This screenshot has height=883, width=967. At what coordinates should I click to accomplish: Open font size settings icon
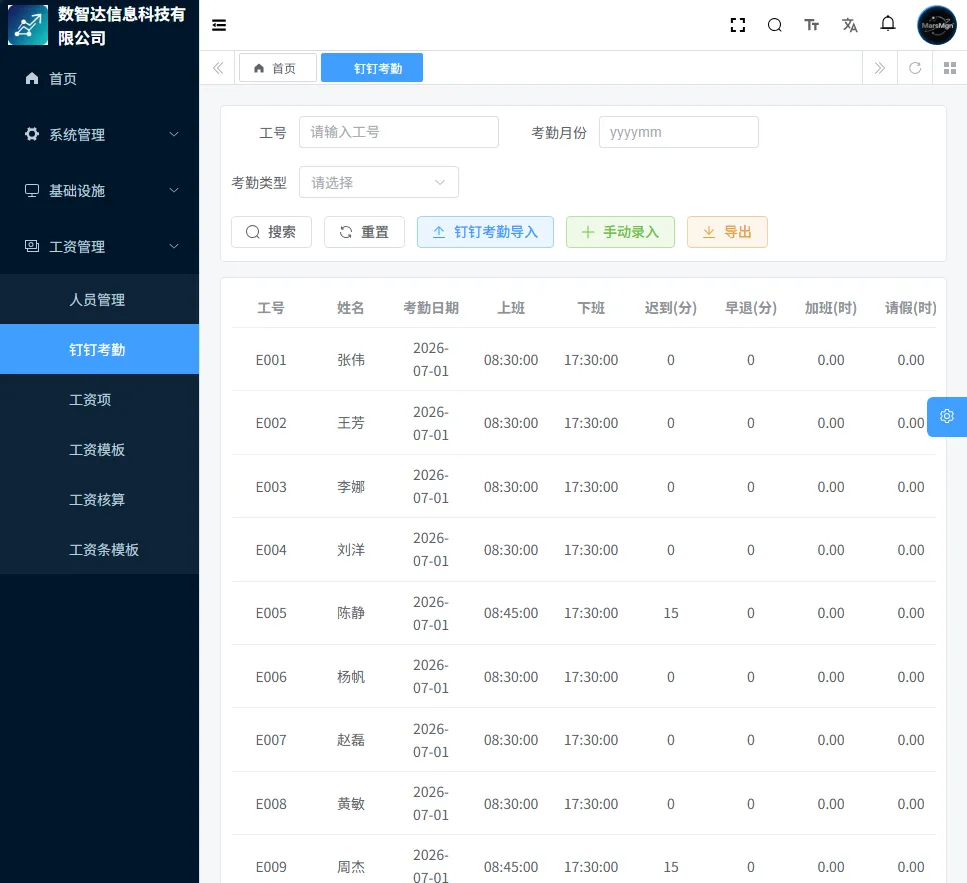[x=812, y=25]
